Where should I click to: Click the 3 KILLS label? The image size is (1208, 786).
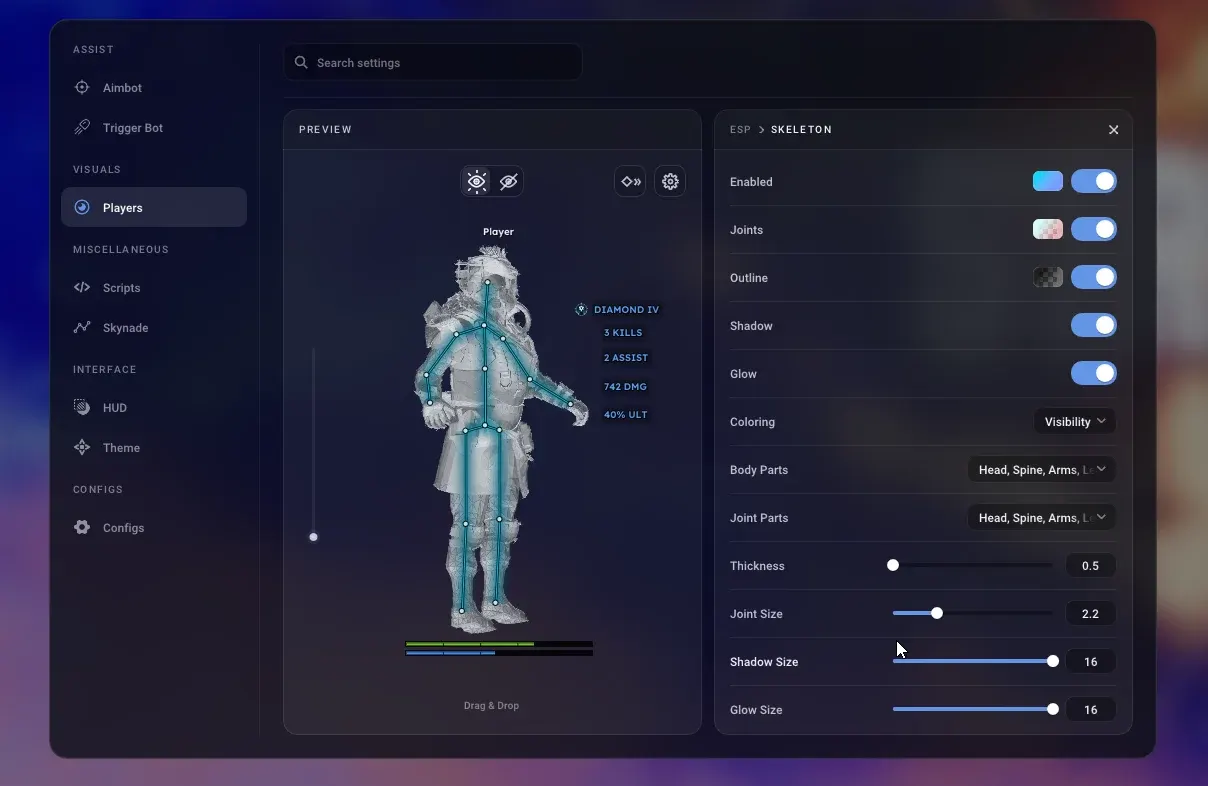623,333
